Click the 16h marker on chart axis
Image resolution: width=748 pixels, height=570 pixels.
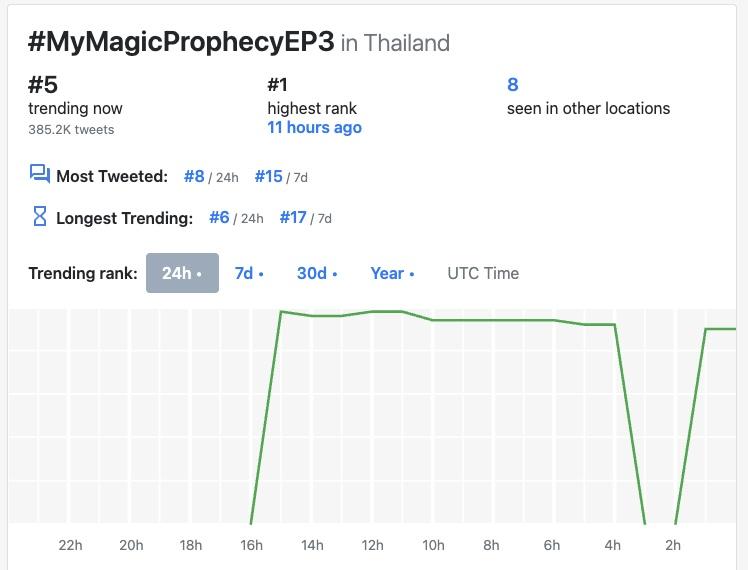[251, 545]
